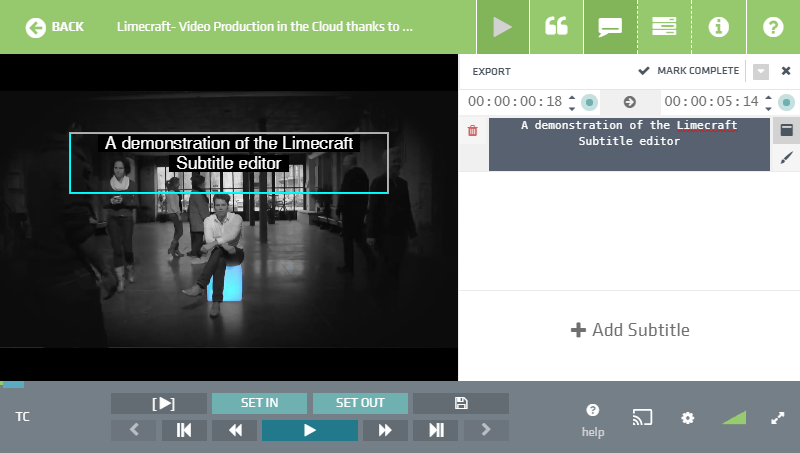Viewport: 800px width, 453px height.
Task: Go to next item with right chevron
Action: 486,430
